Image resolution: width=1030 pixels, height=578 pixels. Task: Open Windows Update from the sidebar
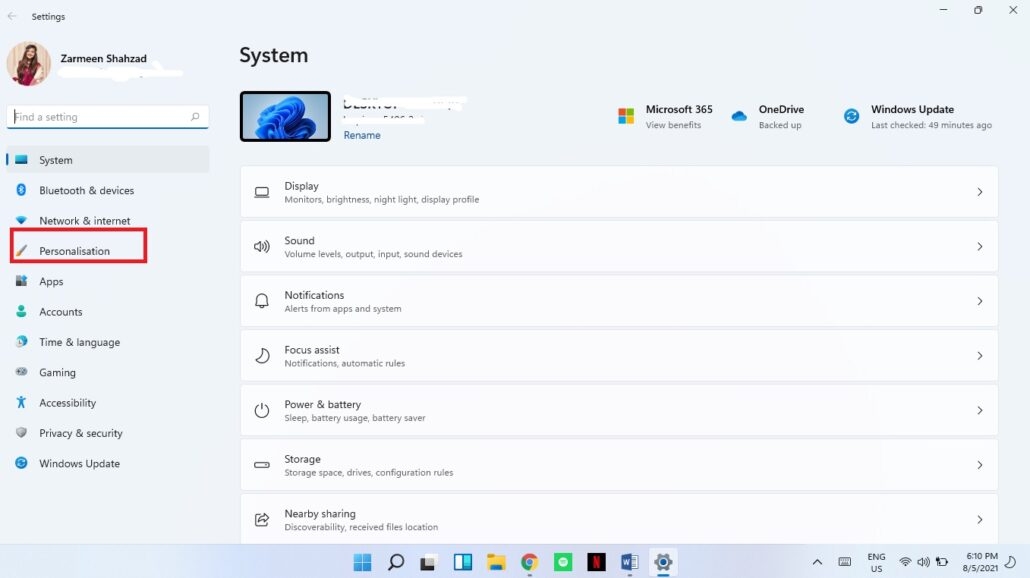[79, 464]
